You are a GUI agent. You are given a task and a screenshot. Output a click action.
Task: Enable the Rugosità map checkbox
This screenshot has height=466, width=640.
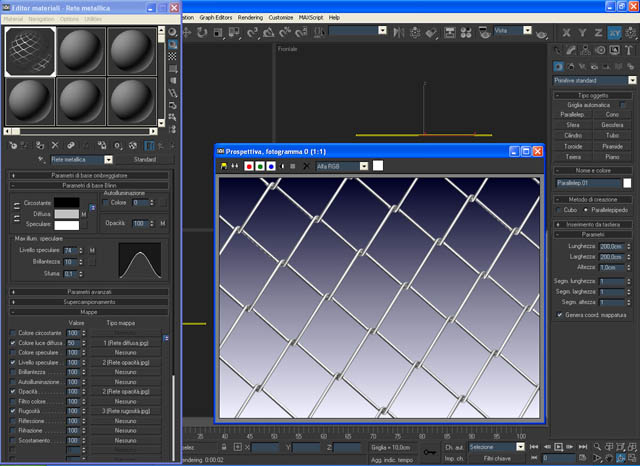[x=12, y=411]
